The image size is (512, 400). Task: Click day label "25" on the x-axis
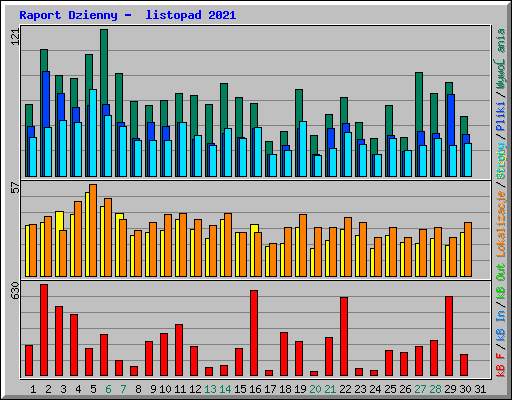coord(390,389)
